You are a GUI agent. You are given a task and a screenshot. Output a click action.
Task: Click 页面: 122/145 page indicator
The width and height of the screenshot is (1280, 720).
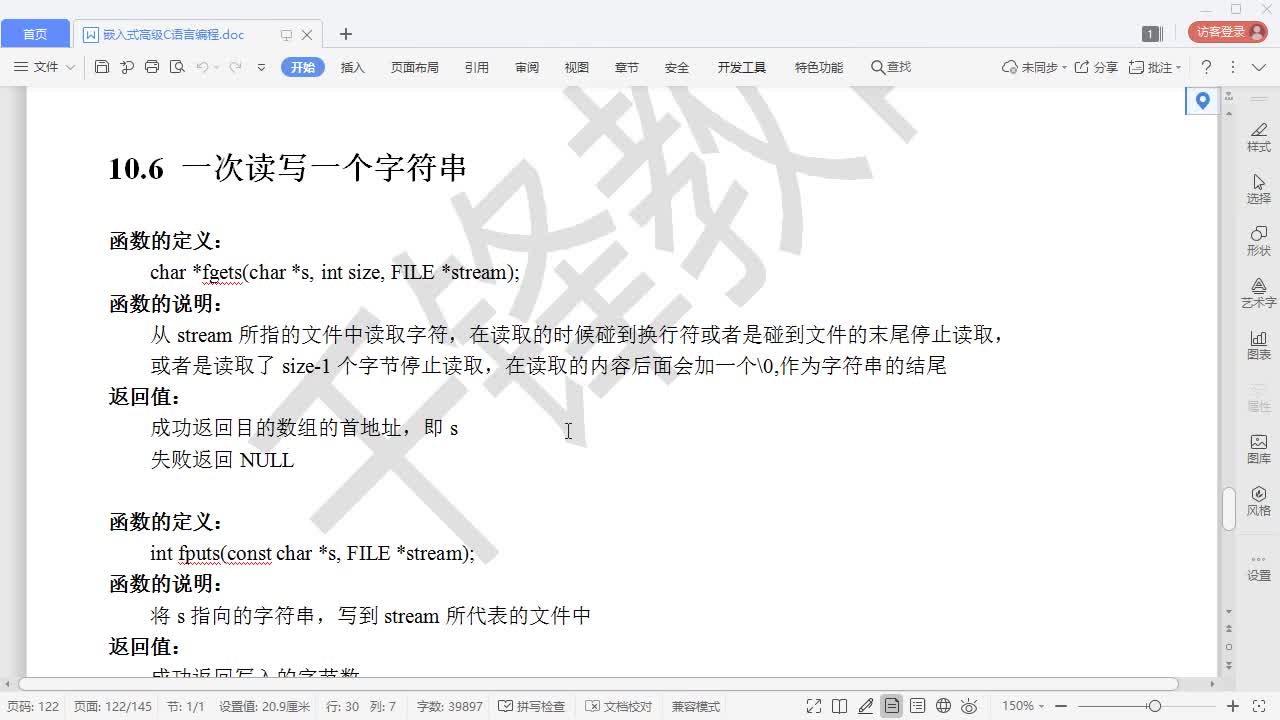(112, 706)
